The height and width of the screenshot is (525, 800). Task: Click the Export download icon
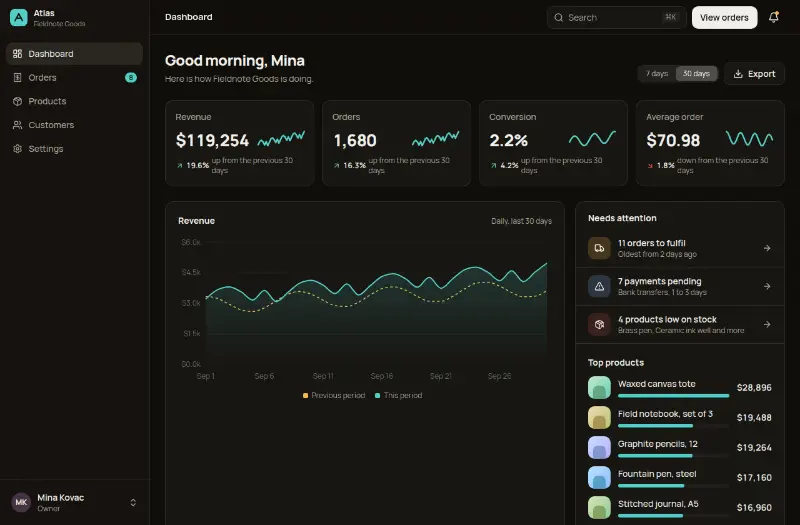coord(738,73)
